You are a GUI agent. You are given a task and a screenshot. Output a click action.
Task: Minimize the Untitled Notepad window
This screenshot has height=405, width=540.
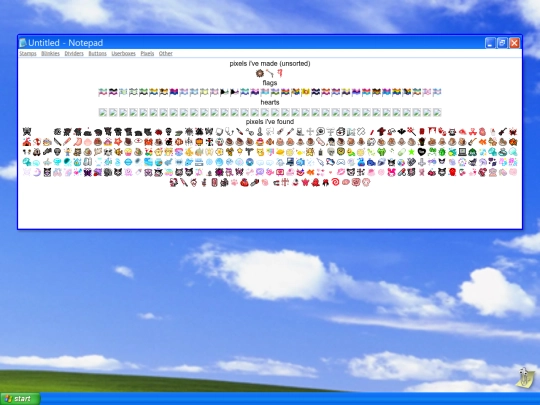[x=490, y=43]
